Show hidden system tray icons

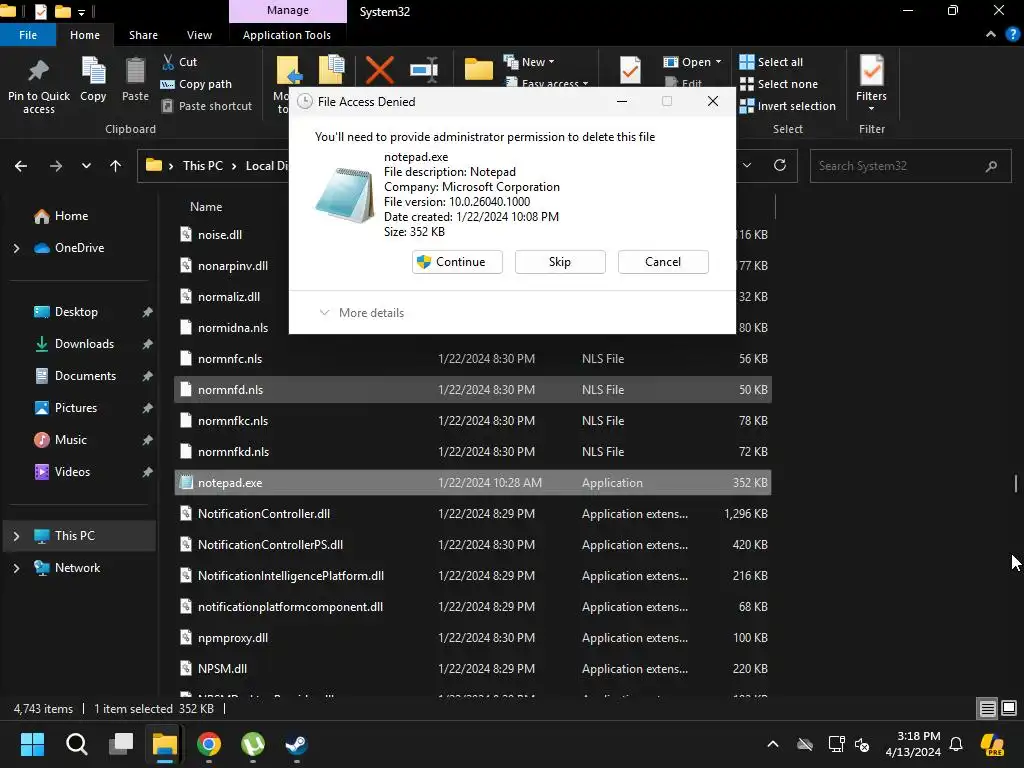tap(773, 744)
